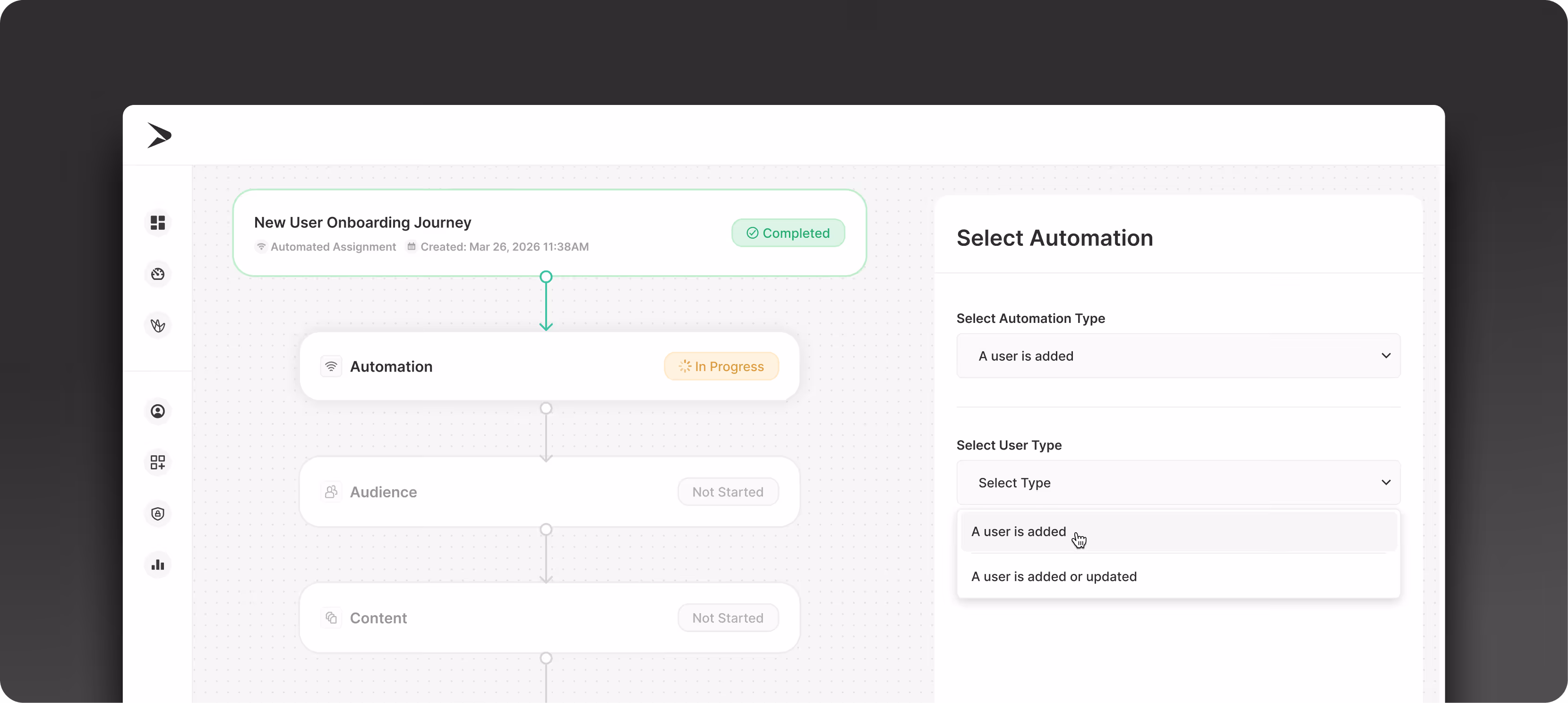The height and width of the screenshot is (703, 1568).
Task: Open the add-widgets grid sidebar icon
Action: 158,462
